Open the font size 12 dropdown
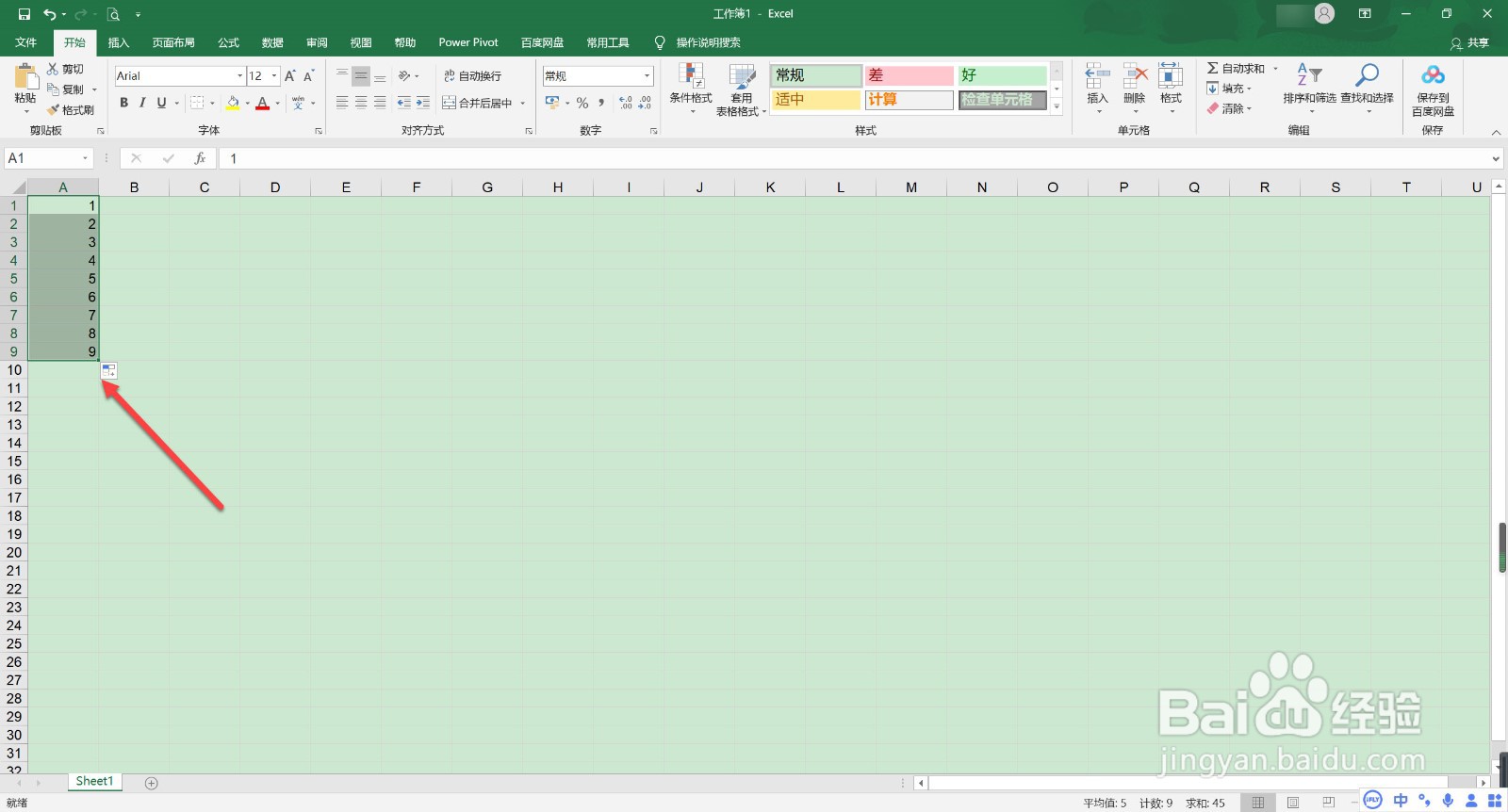The height and width of the screenshot is (812, 1508). click(x=274, y=76)
